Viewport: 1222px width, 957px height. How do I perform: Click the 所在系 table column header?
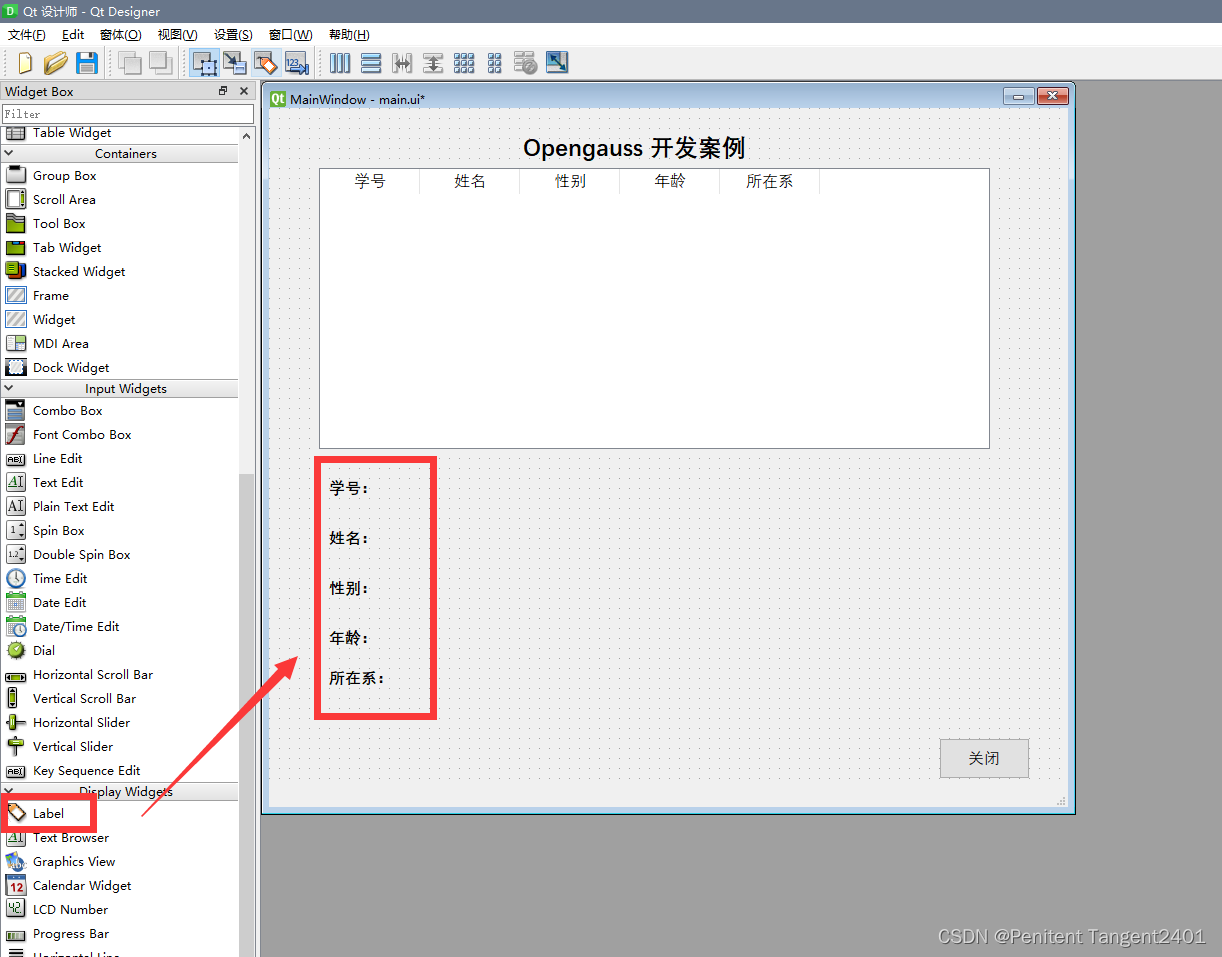[x=770, y=181]
